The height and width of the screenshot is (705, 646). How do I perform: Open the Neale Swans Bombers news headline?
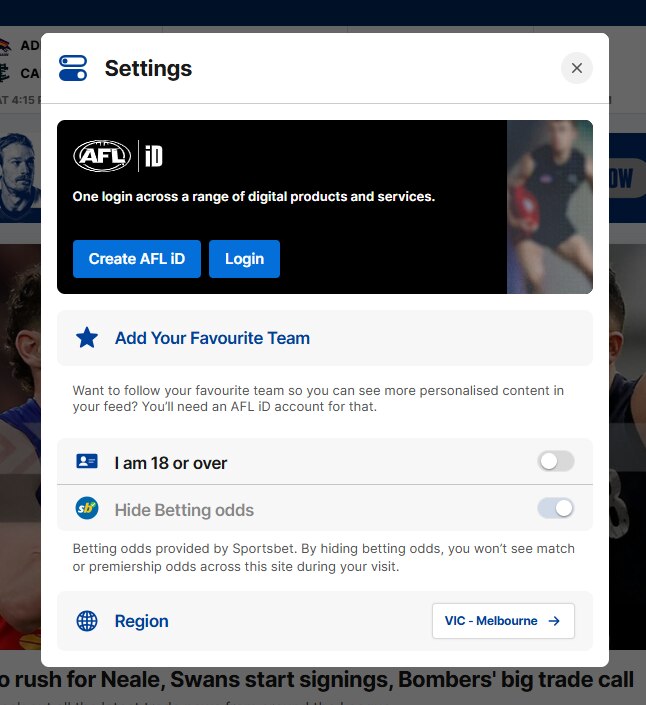(x=316, y=681)
